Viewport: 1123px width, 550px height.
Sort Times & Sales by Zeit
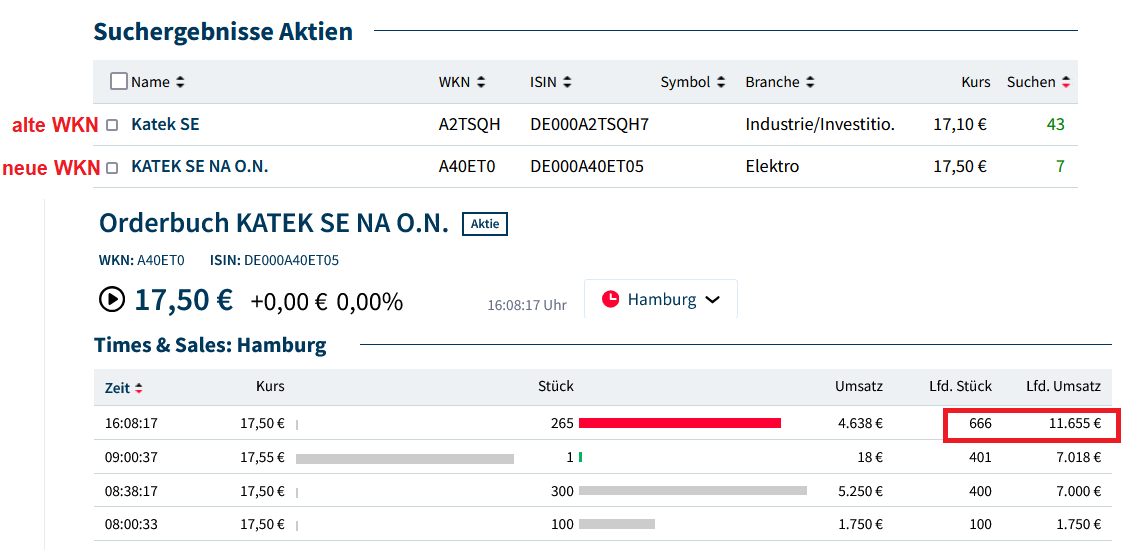[x=138, y=388]
